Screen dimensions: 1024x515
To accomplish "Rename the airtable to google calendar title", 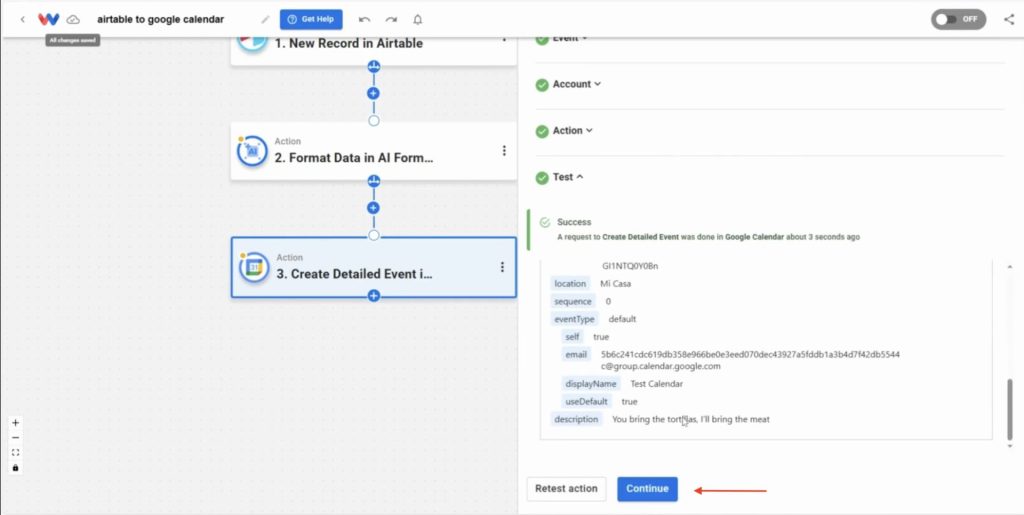I will coord(161,20).
